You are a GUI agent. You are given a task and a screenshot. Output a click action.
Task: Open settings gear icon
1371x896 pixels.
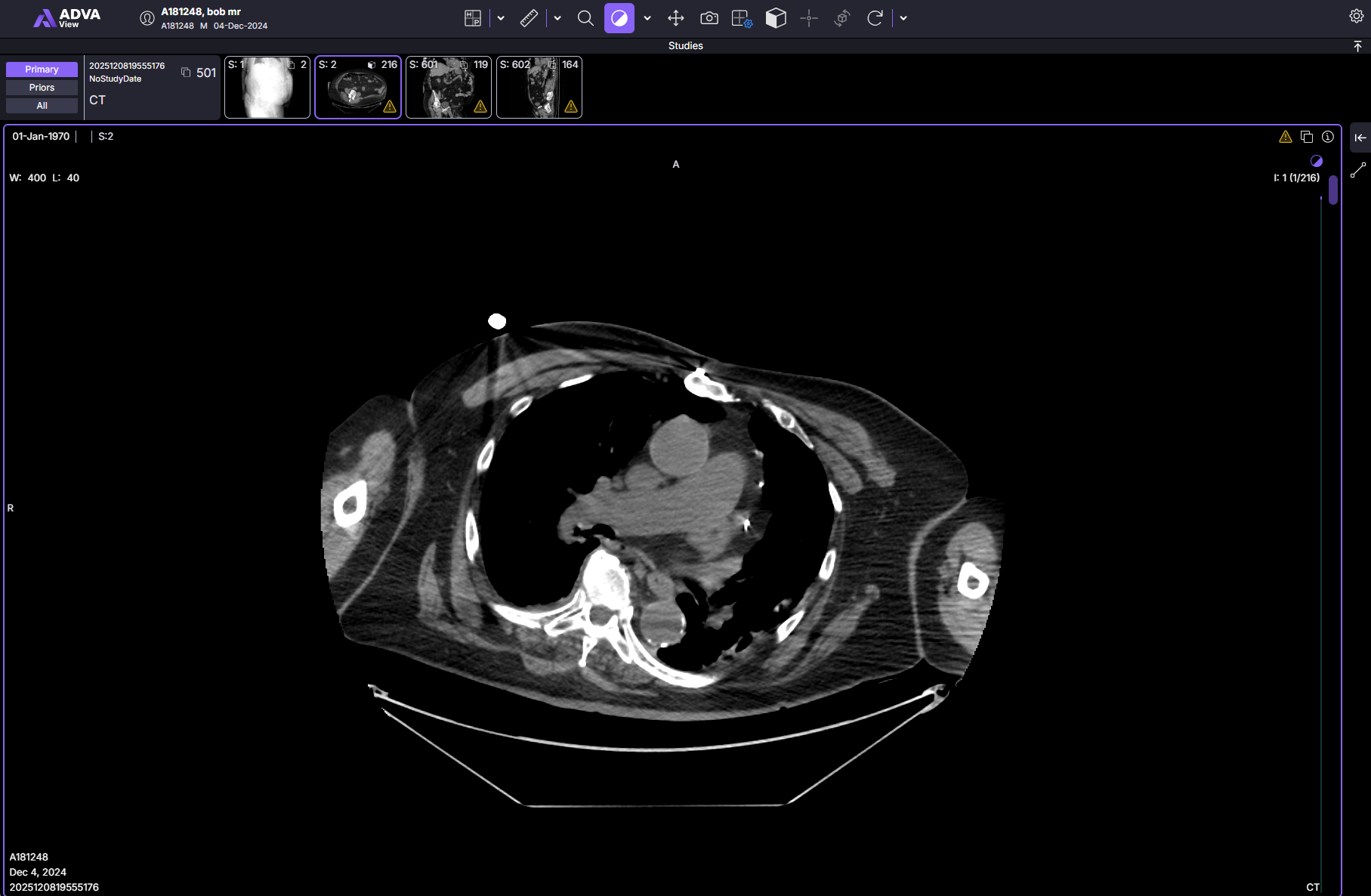[x=1356, y=16]
